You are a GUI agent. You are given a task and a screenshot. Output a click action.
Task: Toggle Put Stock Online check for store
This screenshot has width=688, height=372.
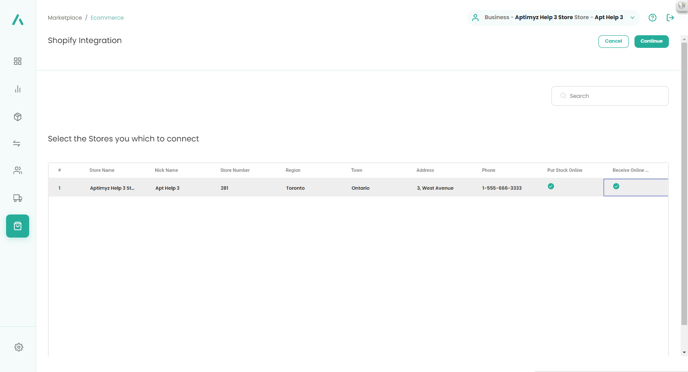point(551,186)
